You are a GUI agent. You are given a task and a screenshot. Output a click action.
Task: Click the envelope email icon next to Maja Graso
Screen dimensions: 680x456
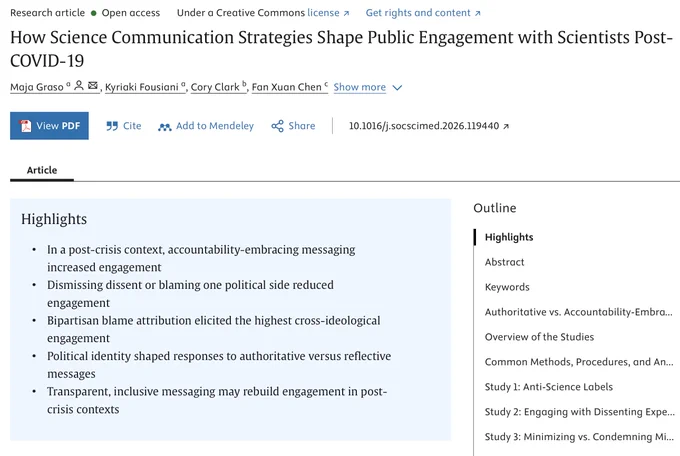click(93, 85)
